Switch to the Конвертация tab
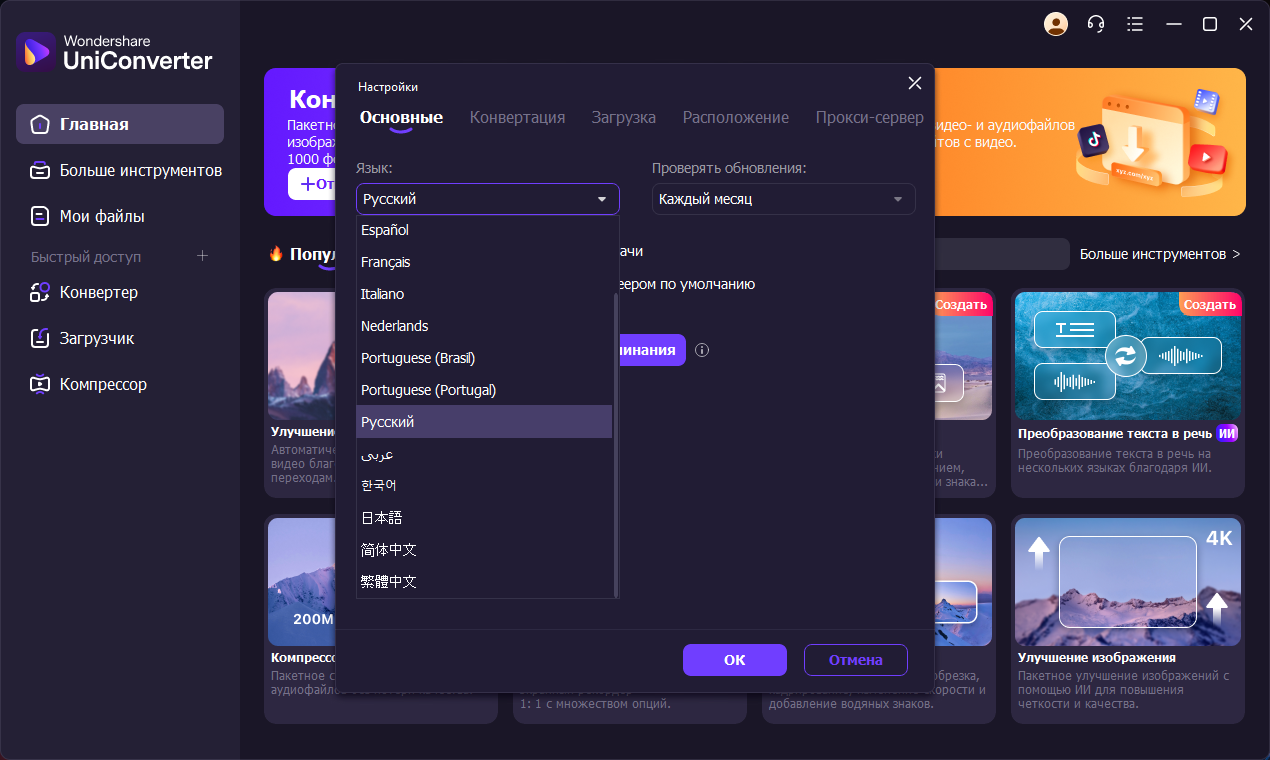The height and width of the screenshot is (760, 1270). (x=517, y=117)
